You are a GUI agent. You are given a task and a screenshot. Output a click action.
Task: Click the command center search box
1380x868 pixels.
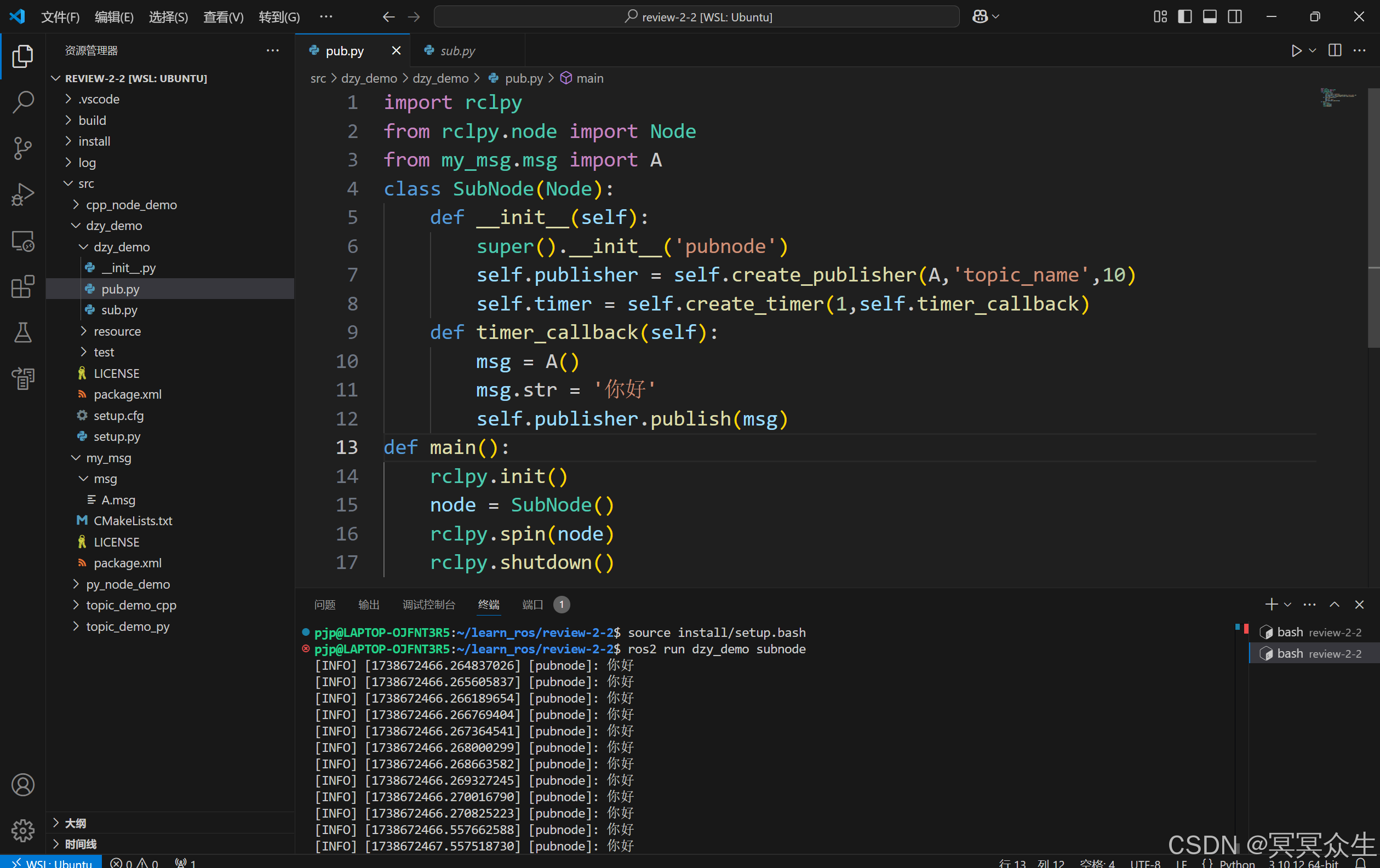(696, 16)
